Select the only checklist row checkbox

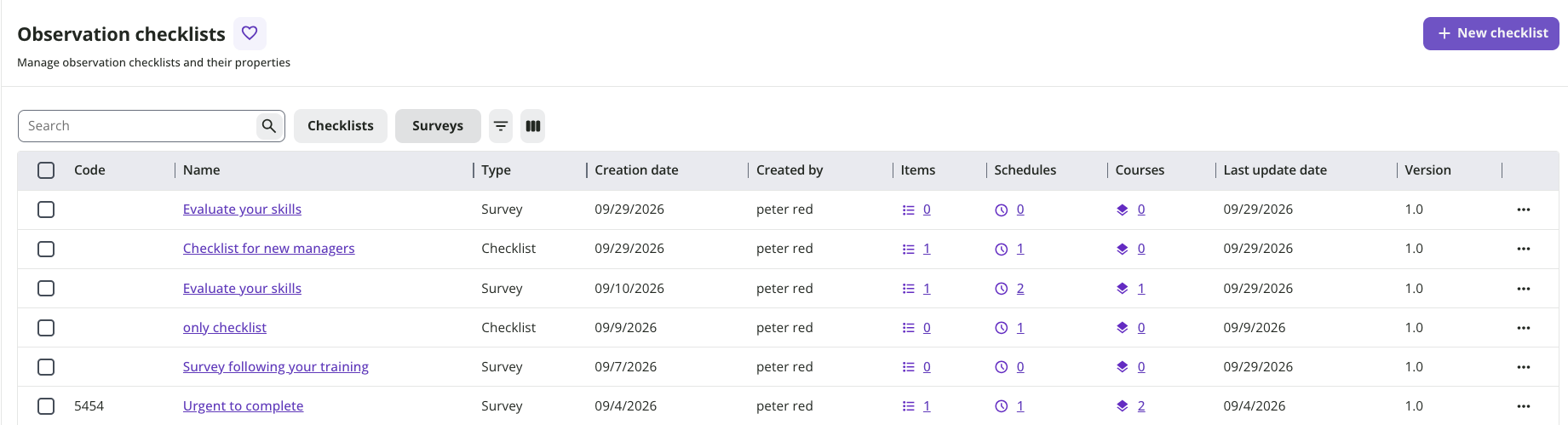46,328
